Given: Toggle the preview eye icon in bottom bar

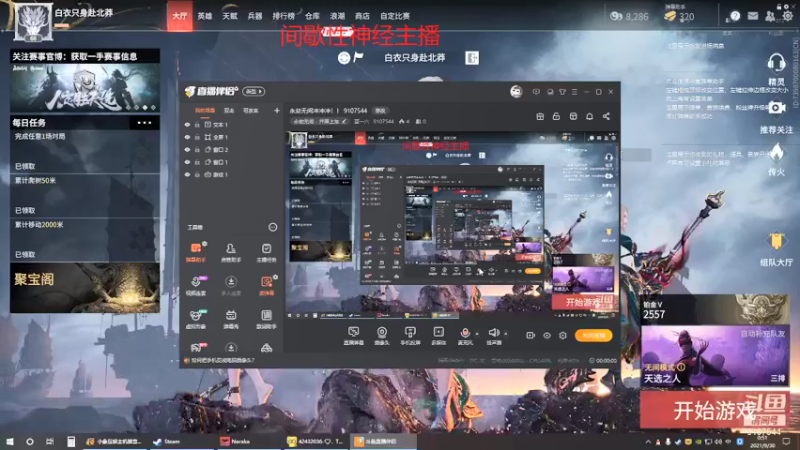Looking at the screenshot, I should [x=546, y=335].
